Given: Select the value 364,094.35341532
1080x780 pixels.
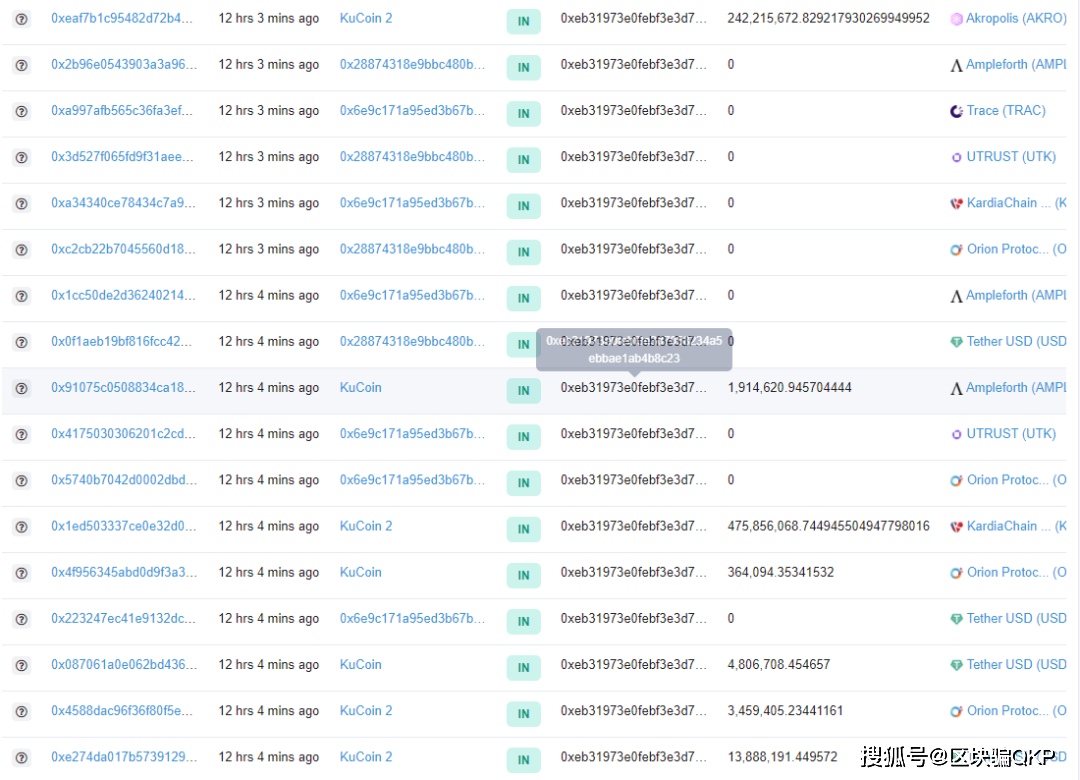Looking at the screenshot, I should coord(780,573).
